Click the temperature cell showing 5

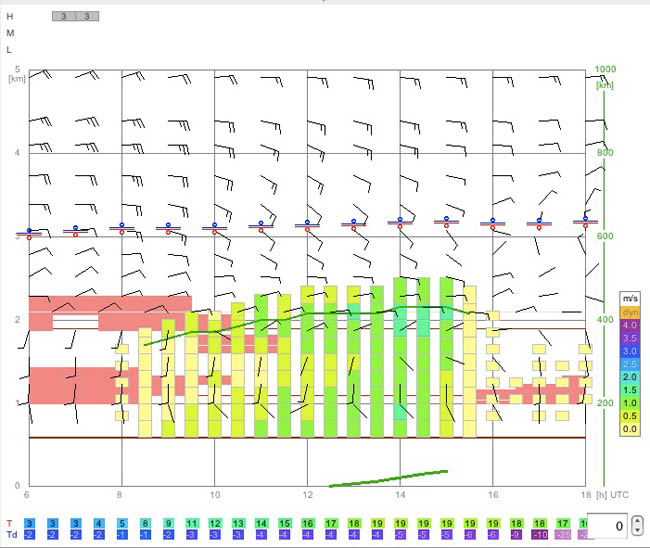click(x=122, y=524)
